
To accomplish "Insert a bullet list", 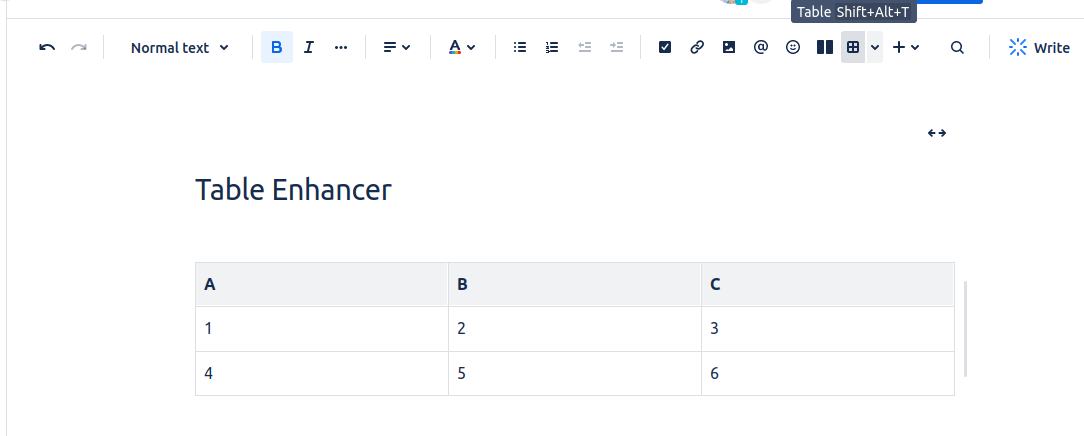I will (x=520, y=47).
